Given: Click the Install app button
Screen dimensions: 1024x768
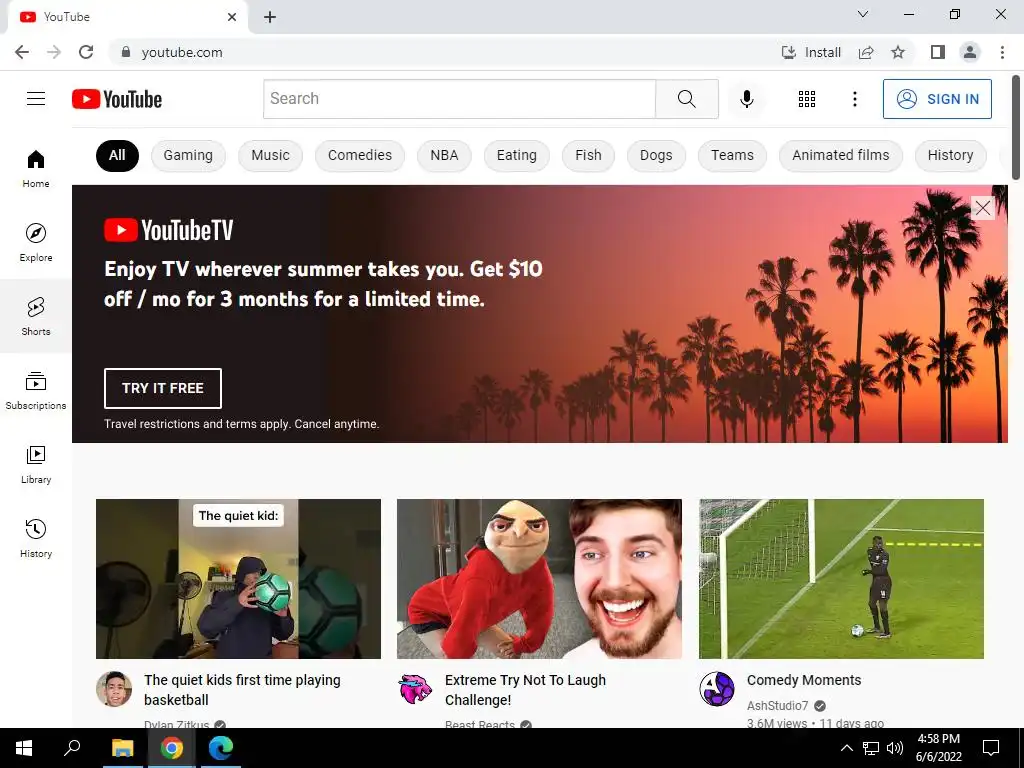Looking at the screenshot, I should tap(810, 52).
